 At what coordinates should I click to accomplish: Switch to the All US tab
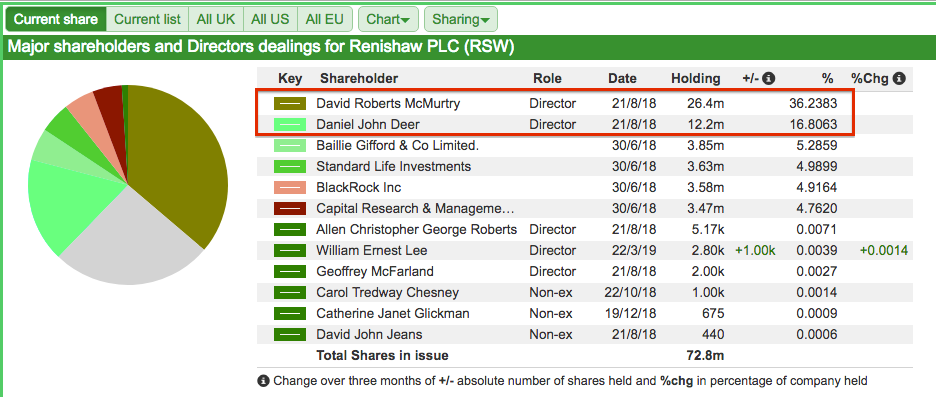pos(270,19)
